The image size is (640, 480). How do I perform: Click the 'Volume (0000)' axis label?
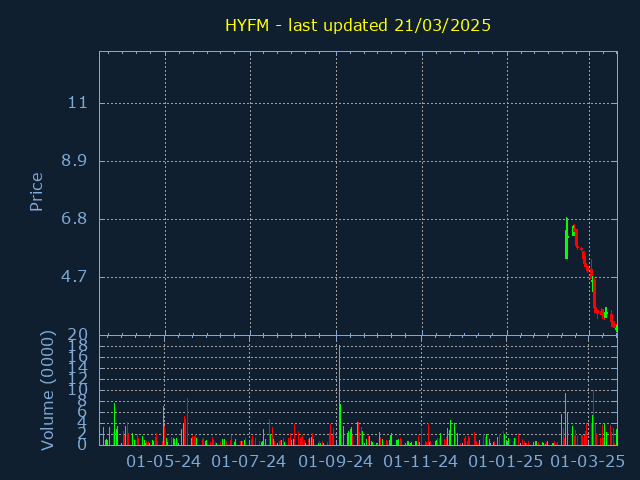click(x=47, y=391)
